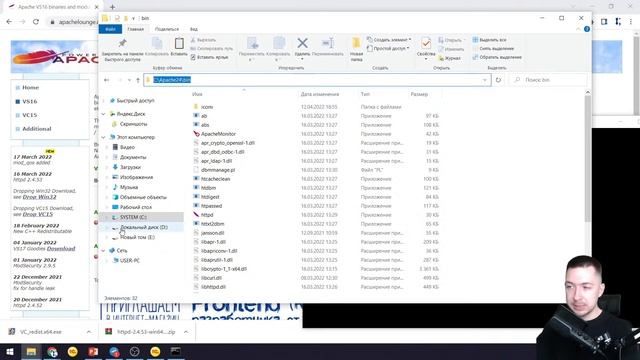Select the dbmmanage.pl file

[218, 170]
